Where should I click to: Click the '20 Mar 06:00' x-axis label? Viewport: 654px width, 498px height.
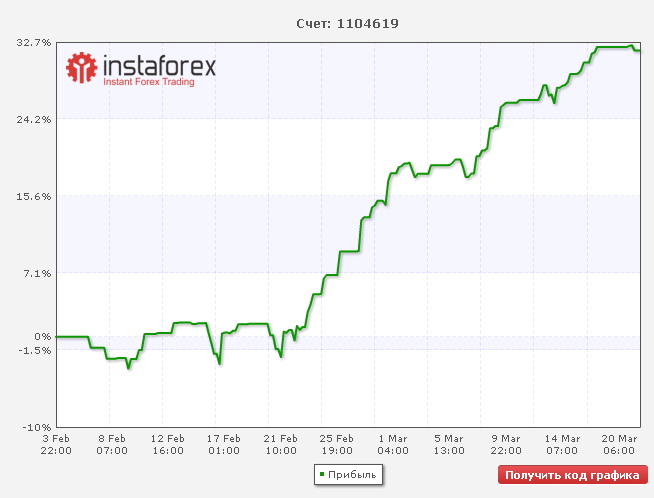click(619, 445)
